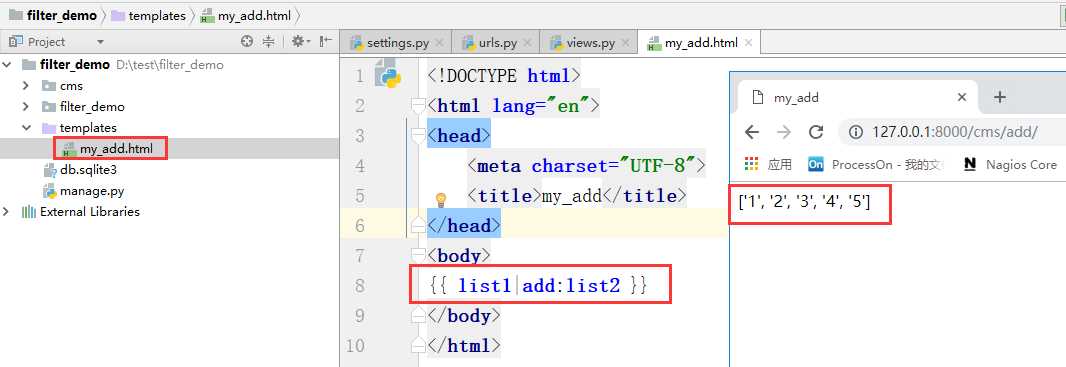Open the ProcessOn bookmark

click(875, 164)
